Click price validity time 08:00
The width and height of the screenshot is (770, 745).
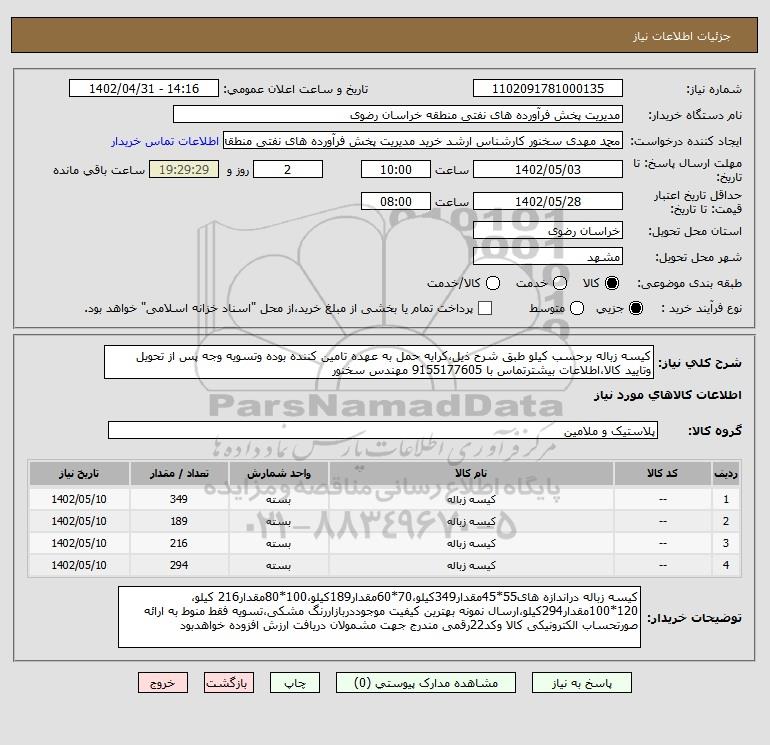[396, 201]
